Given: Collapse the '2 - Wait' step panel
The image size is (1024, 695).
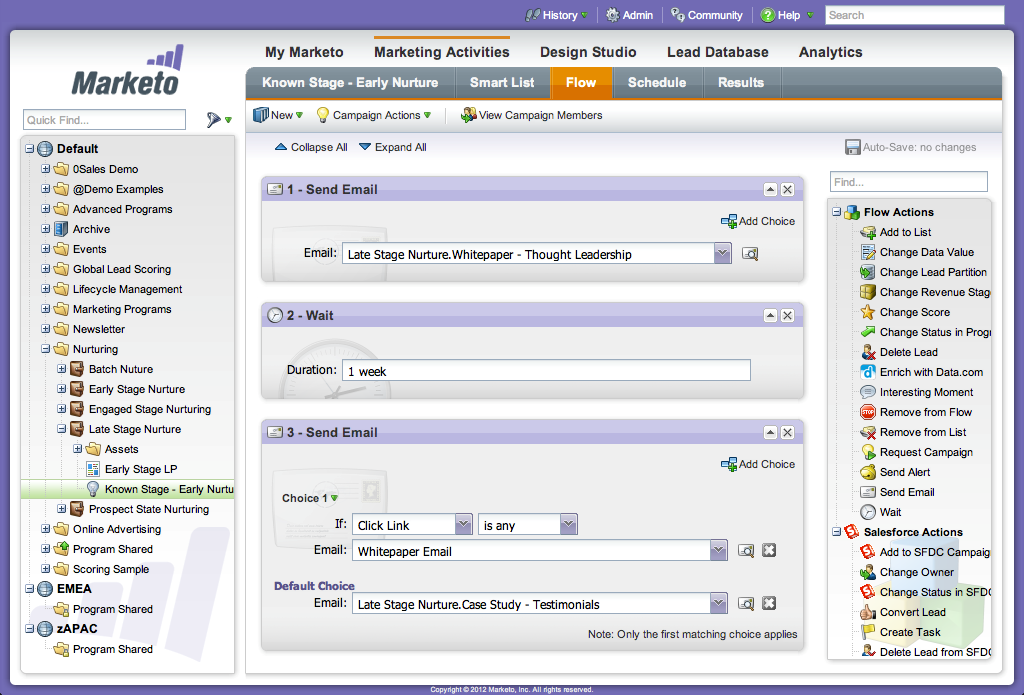Looking at the screenshot, I should (770, 315).
